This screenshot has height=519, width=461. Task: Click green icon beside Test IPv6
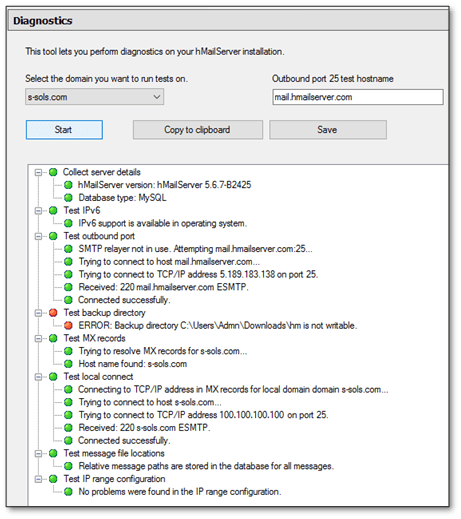(53, 210)
